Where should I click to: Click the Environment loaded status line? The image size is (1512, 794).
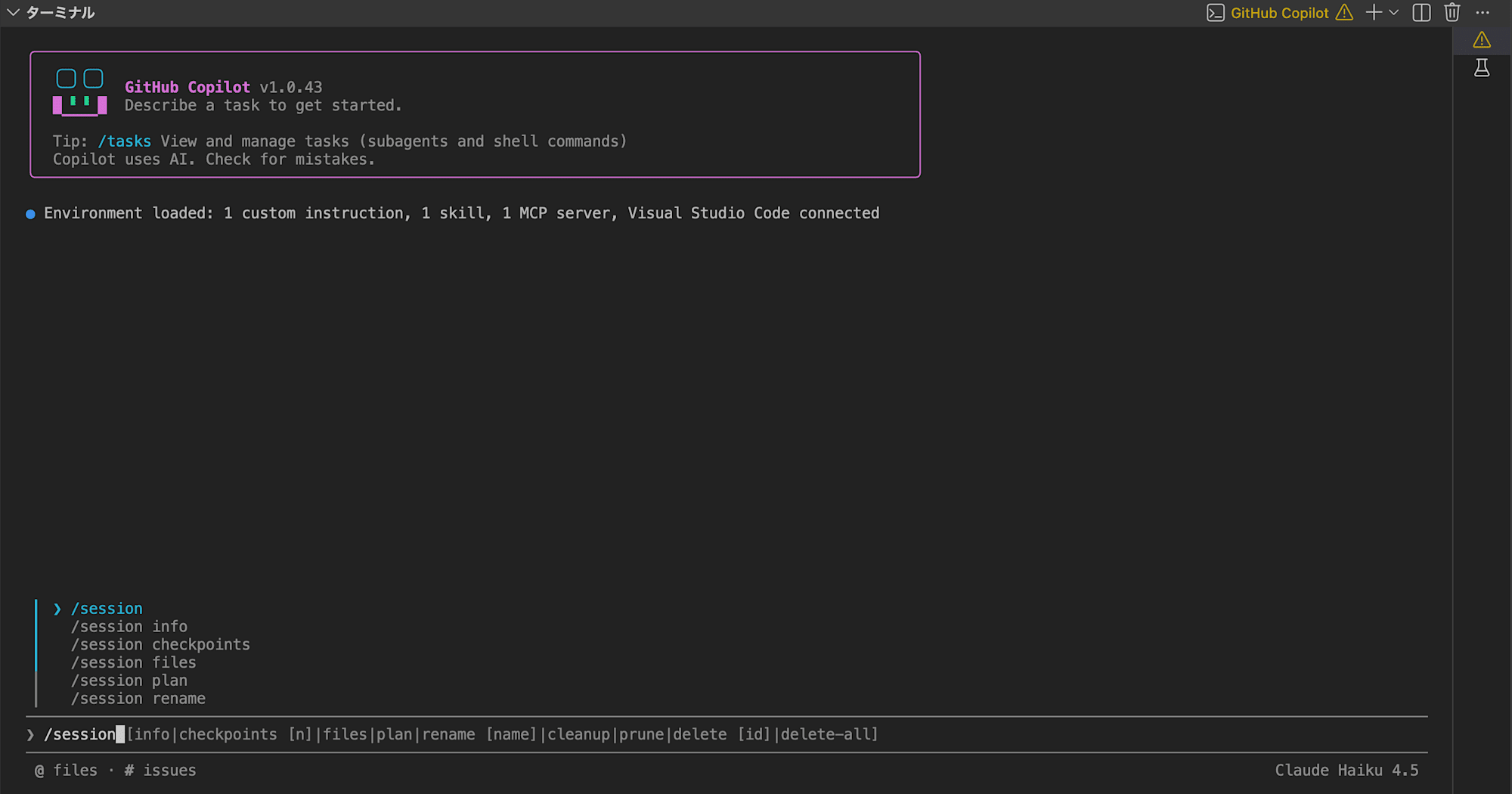461,213
